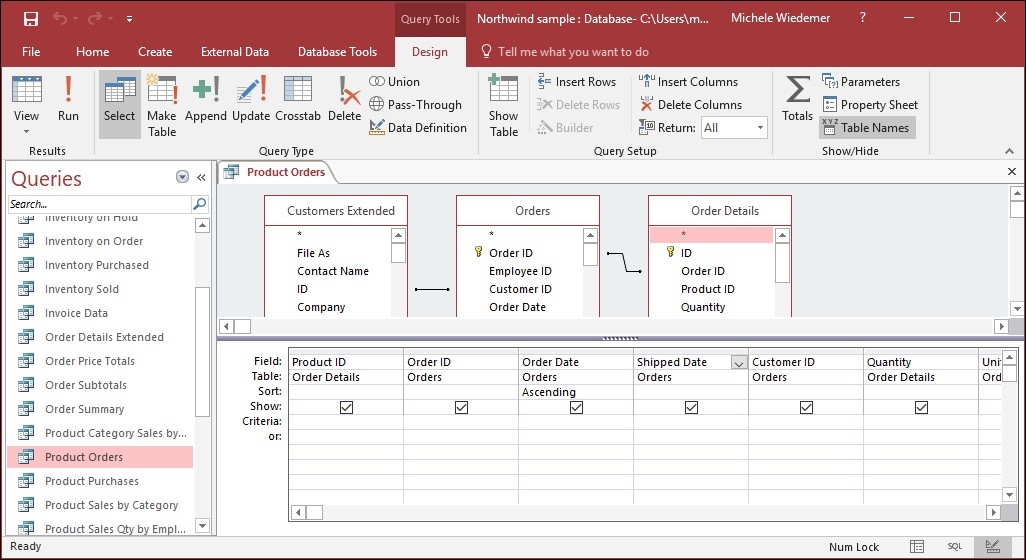Uncheck Show for Shipped Date column

click(691, 408)
